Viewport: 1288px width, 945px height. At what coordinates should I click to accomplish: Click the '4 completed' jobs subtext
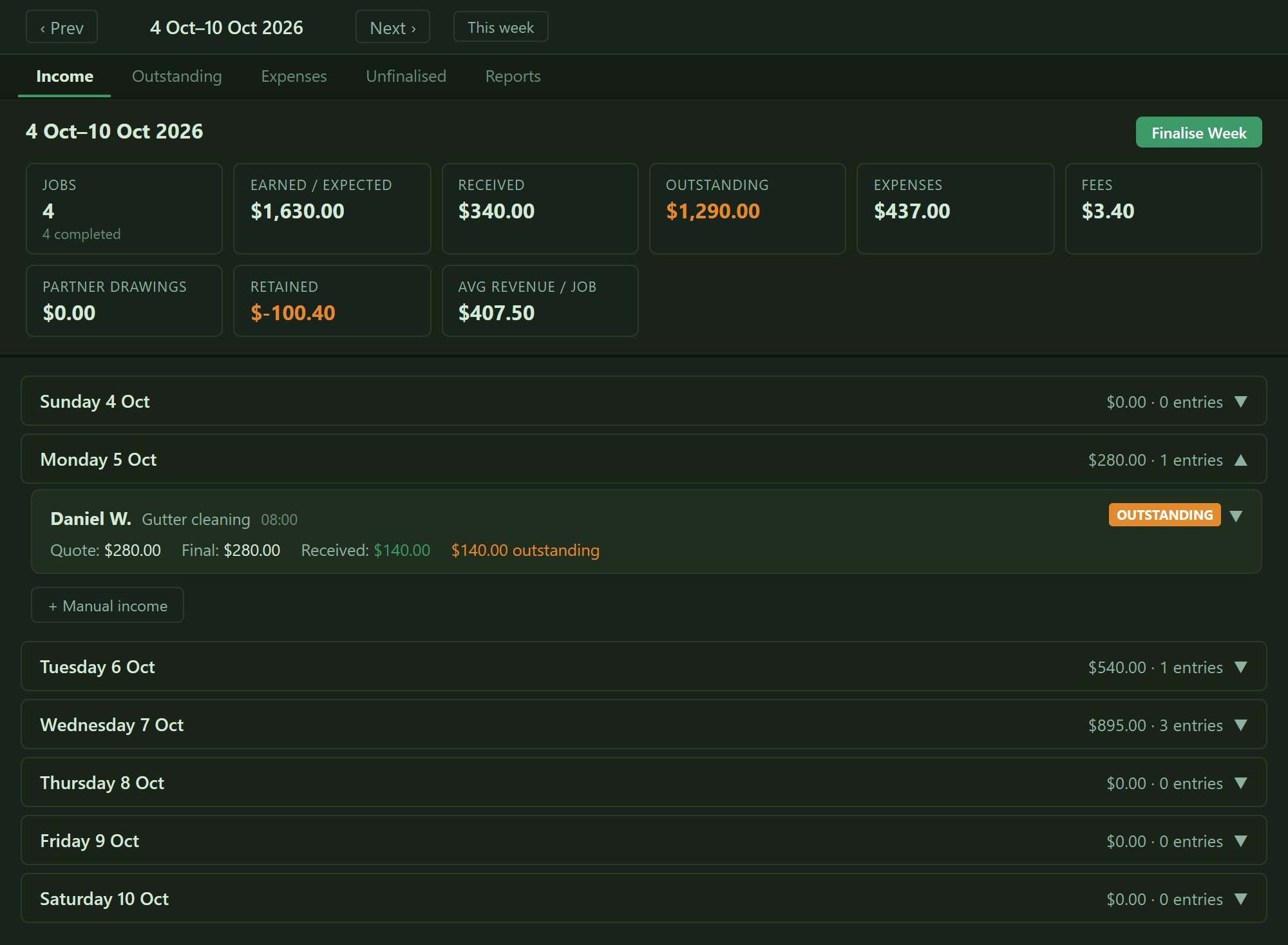pos(81,234)
